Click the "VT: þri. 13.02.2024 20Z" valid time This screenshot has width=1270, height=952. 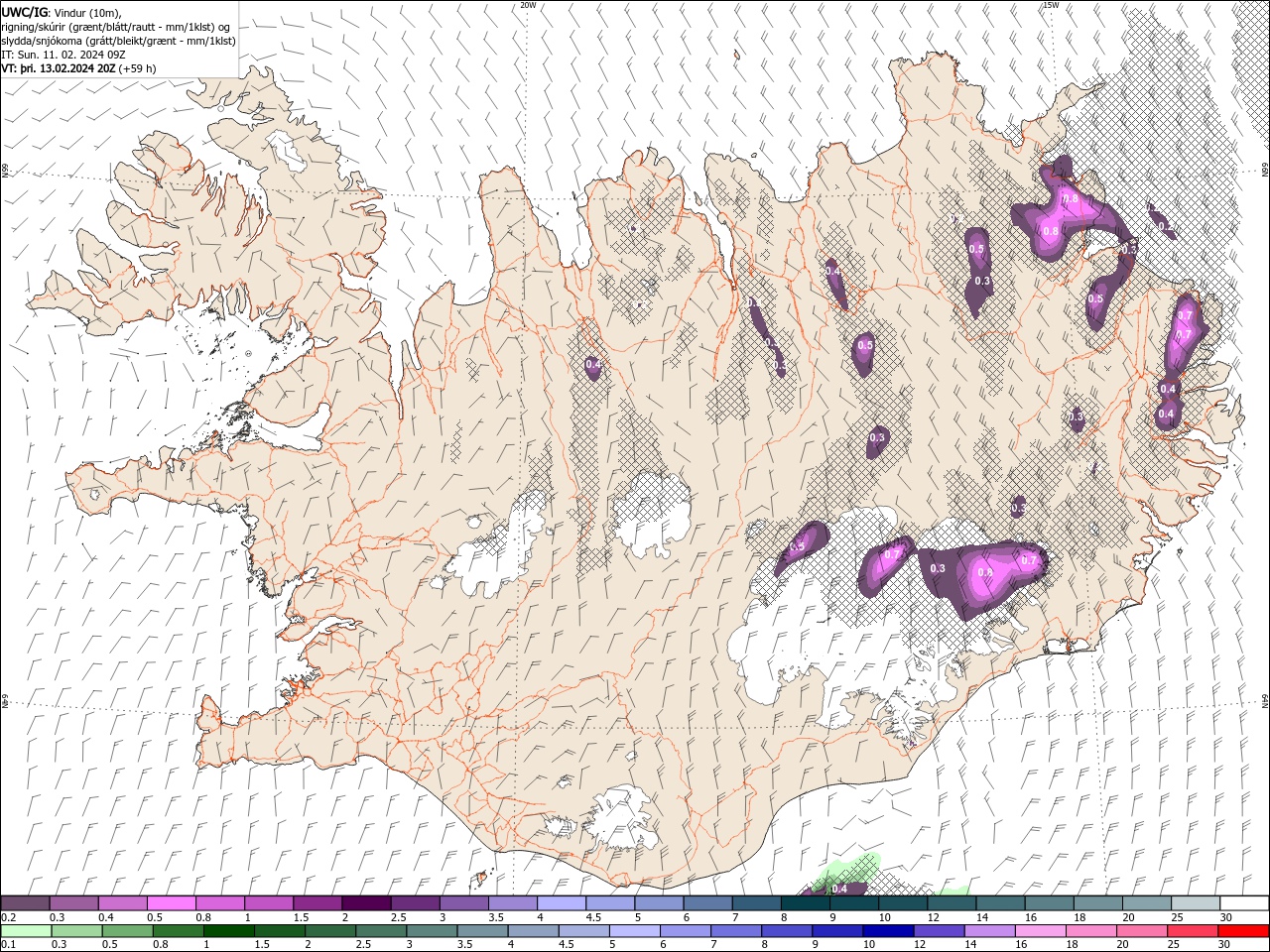[59, 68]
